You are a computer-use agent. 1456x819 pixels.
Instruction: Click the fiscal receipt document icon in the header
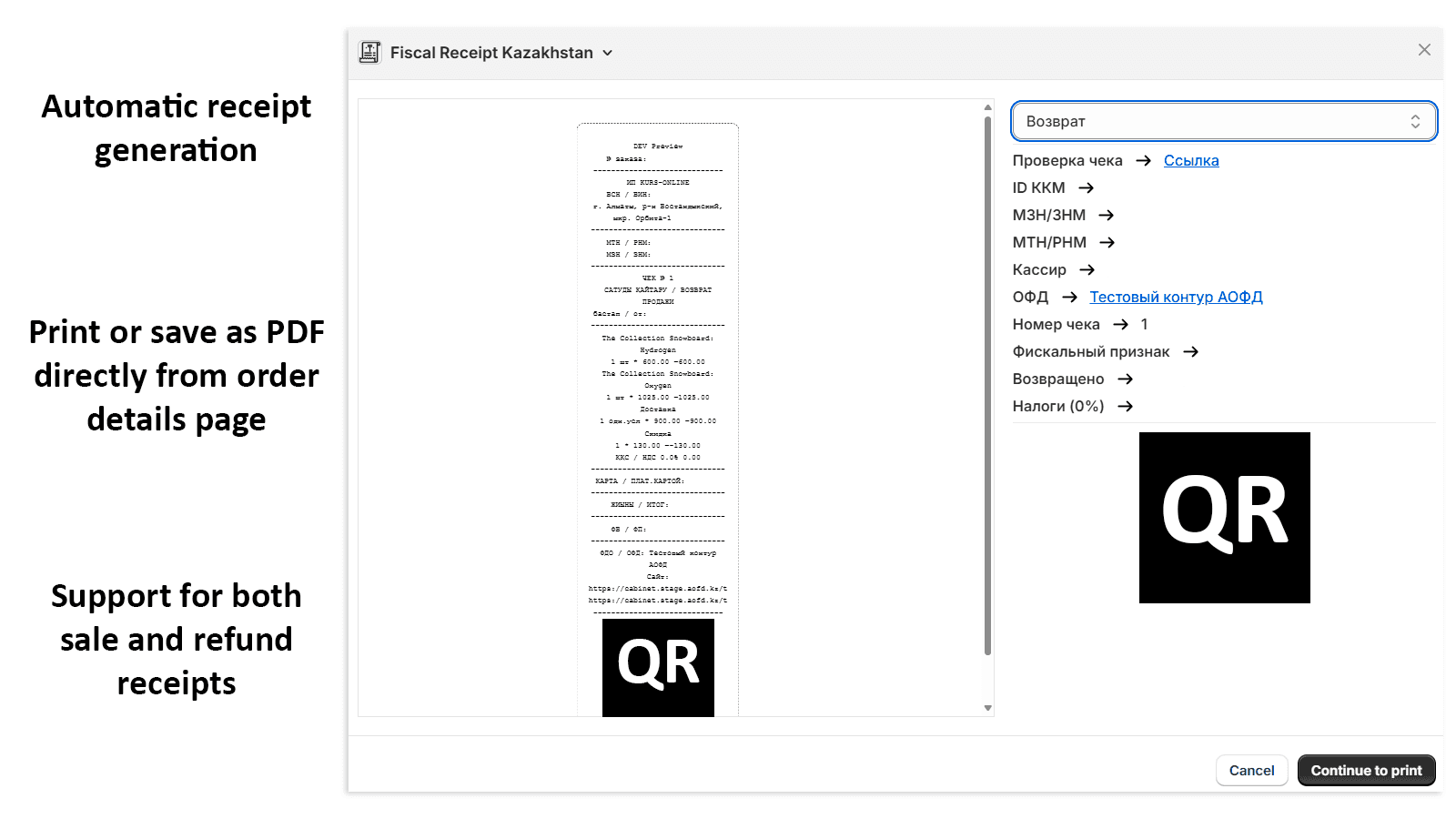click(369, 52)
